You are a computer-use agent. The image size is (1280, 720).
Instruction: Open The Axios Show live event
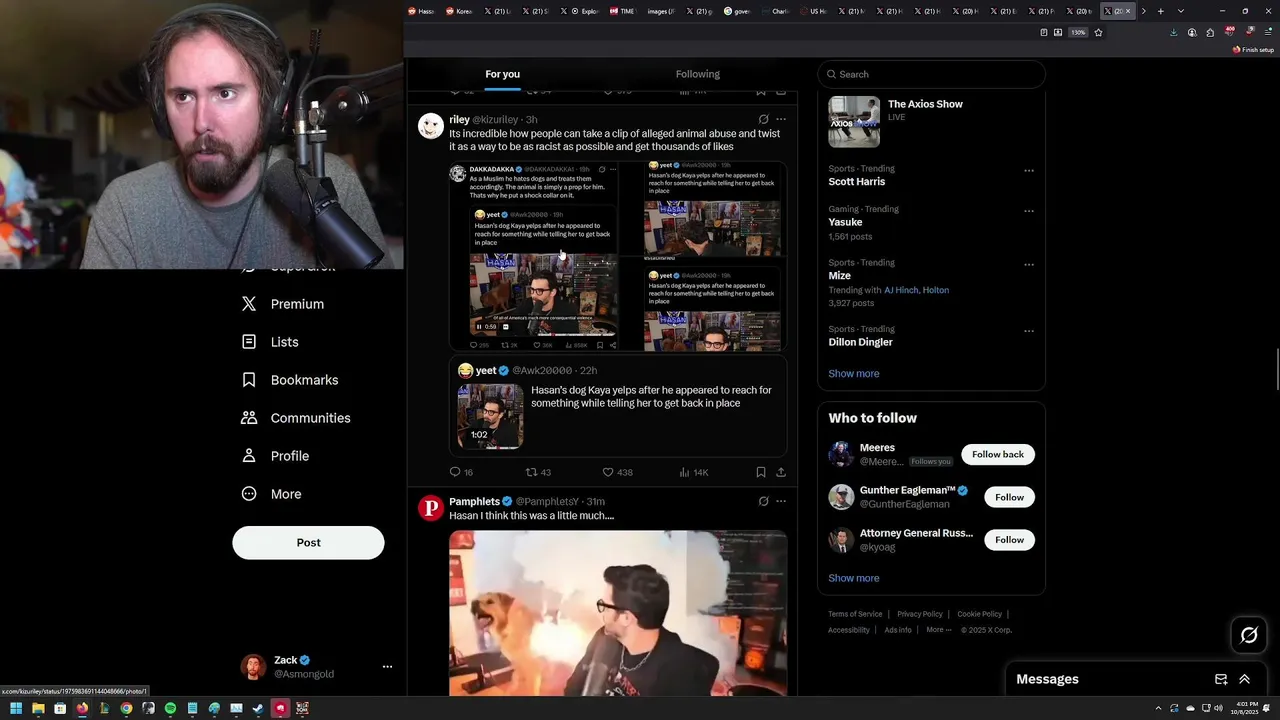tap(931, 121)
